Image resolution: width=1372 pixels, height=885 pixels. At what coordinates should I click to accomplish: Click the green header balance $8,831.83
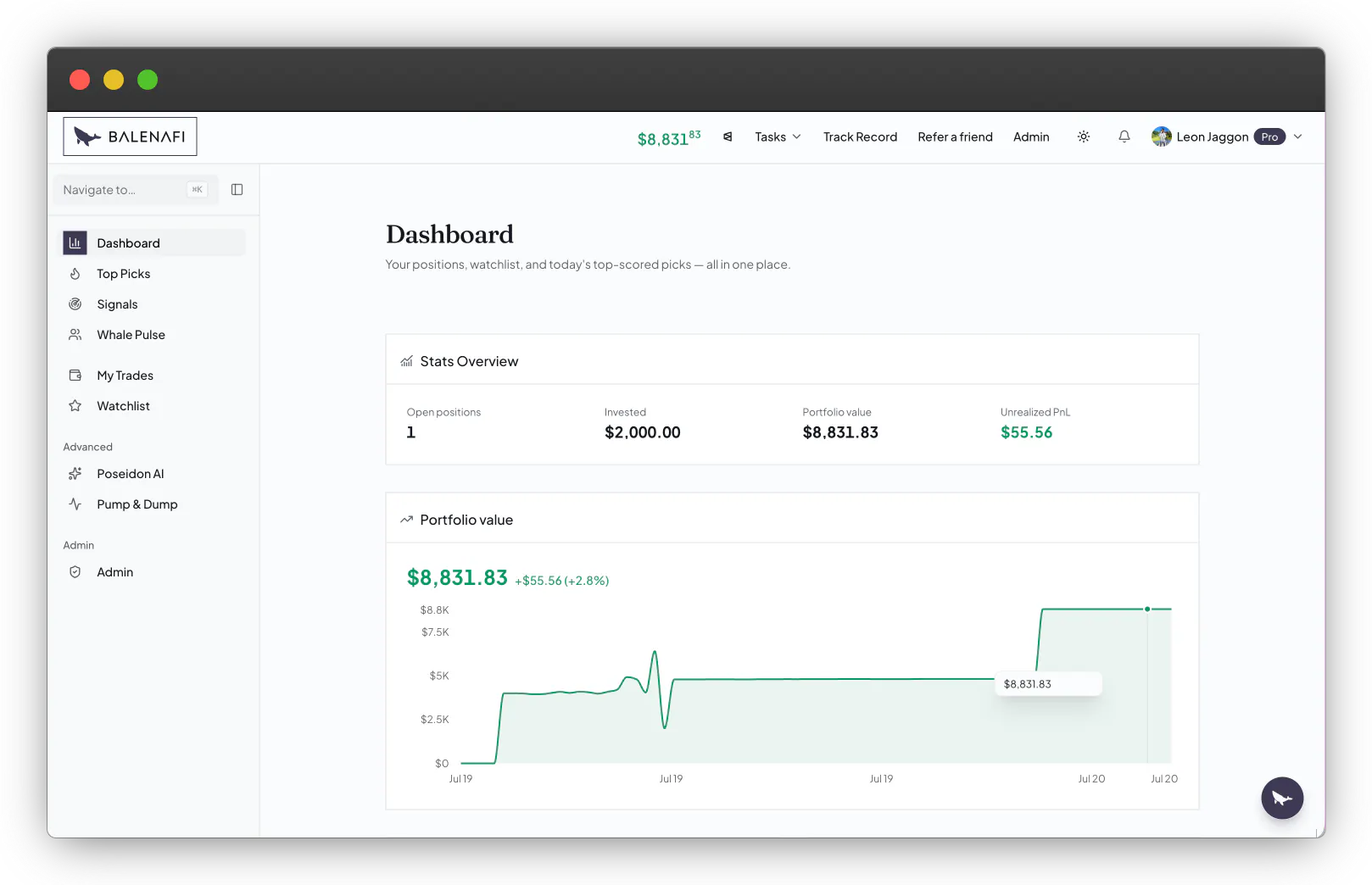click(x=669, y=137)
